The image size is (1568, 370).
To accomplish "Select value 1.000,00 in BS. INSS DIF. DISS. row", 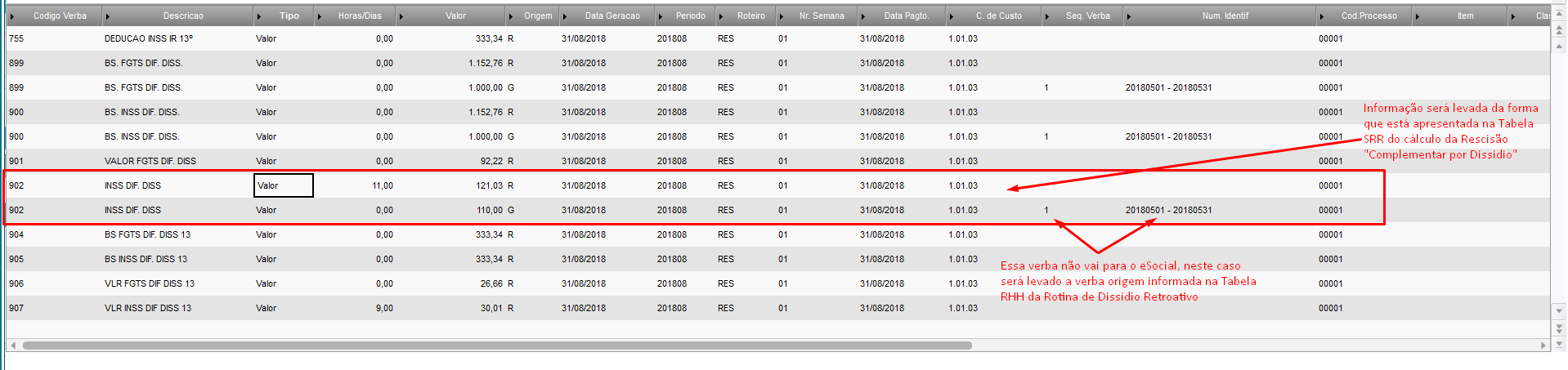I will click(x=486, y=136).
